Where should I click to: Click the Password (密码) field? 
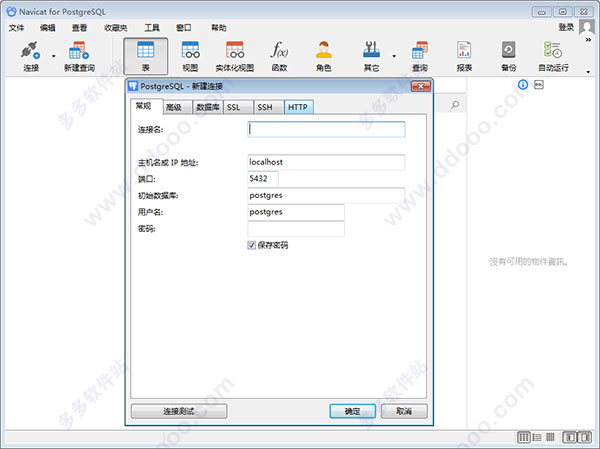pos(296,229)
